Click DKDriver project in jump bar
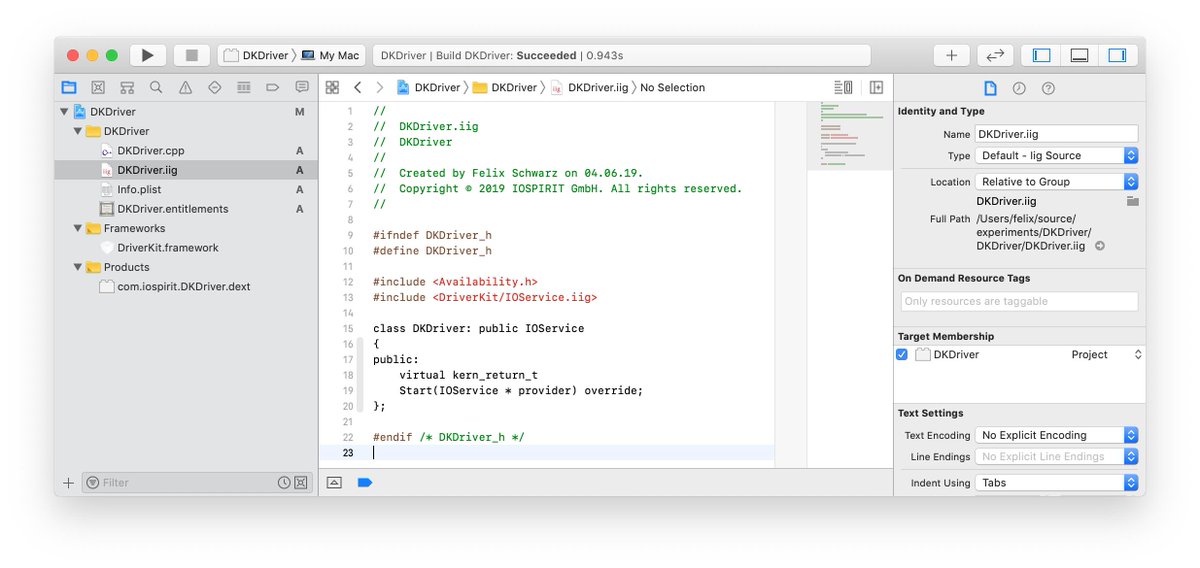 428,88
